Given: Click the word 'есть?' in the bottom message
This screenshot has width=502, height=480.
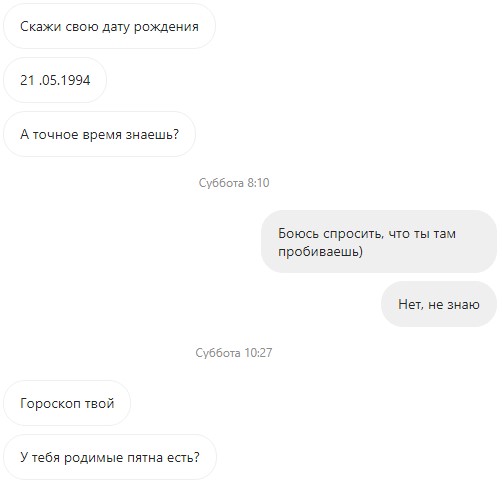Looking at the screenshot, I should point(183,457).
